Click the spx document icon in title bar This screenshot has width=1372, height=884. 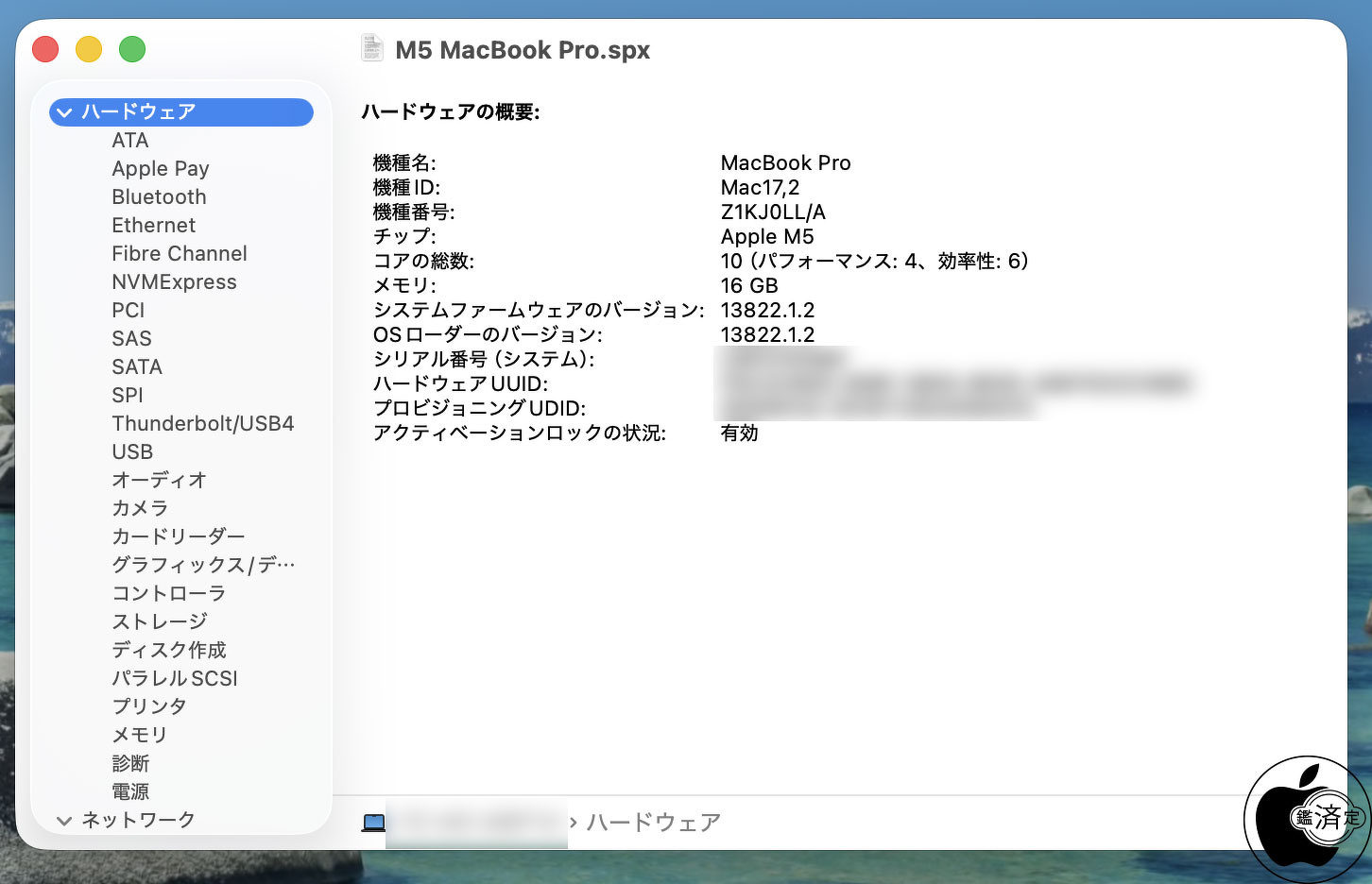click(x=372, y=49)
